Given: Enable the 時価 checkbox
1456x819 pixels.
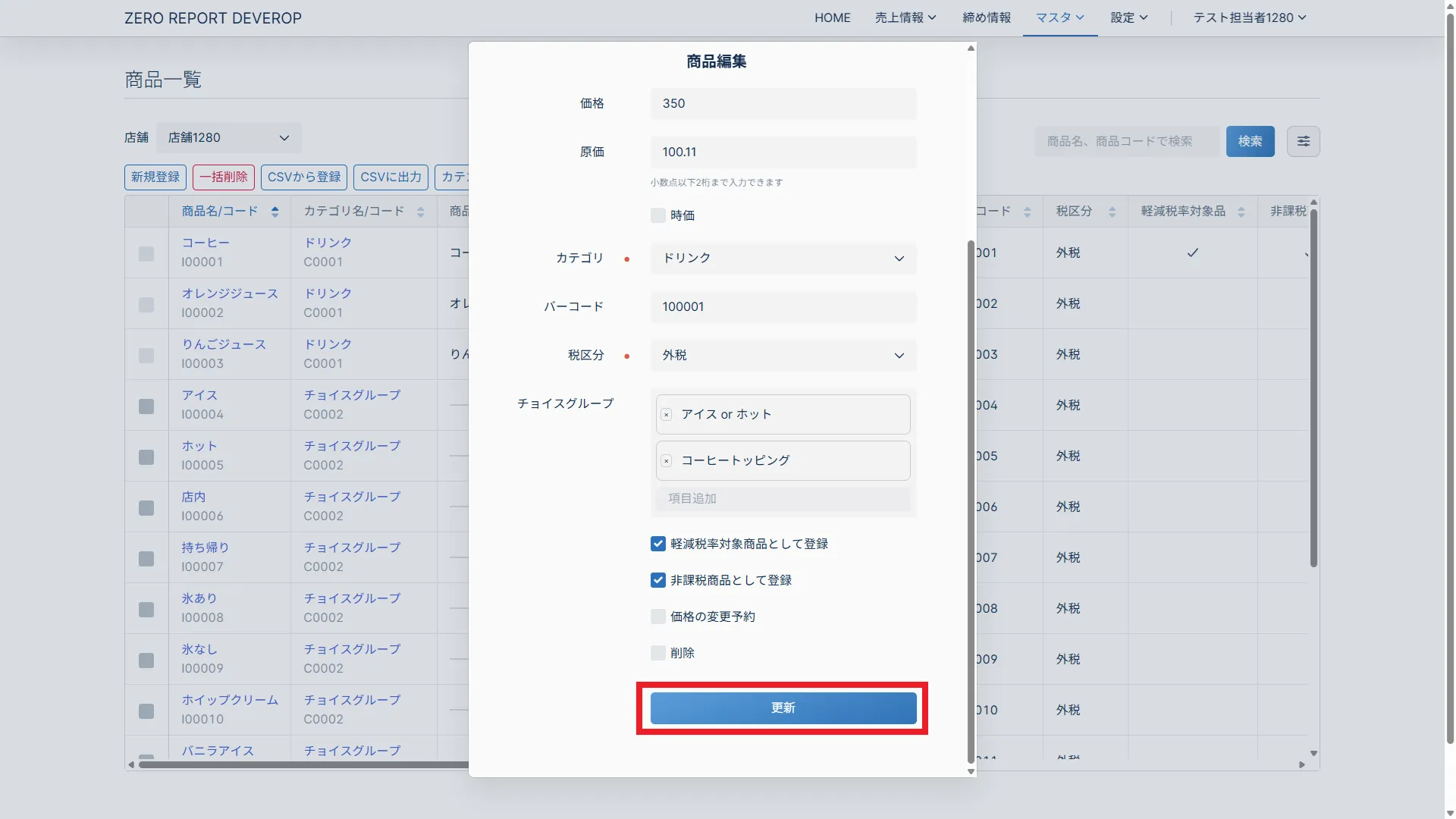Looking at the screenshot, I should [657, 216].
